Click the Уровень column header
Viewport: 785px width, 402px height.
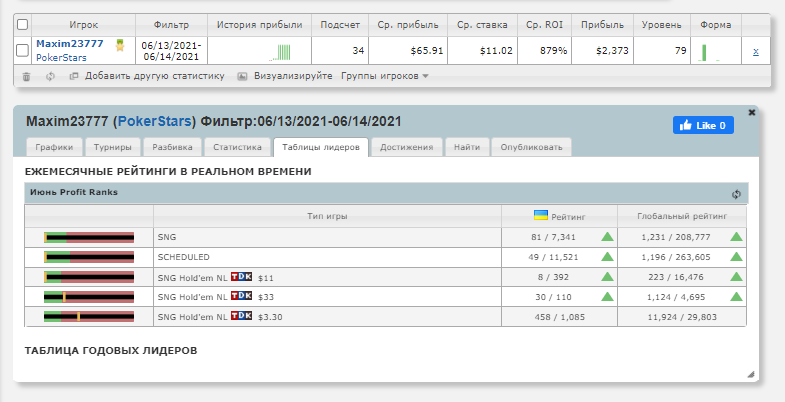tap(662, 25)
